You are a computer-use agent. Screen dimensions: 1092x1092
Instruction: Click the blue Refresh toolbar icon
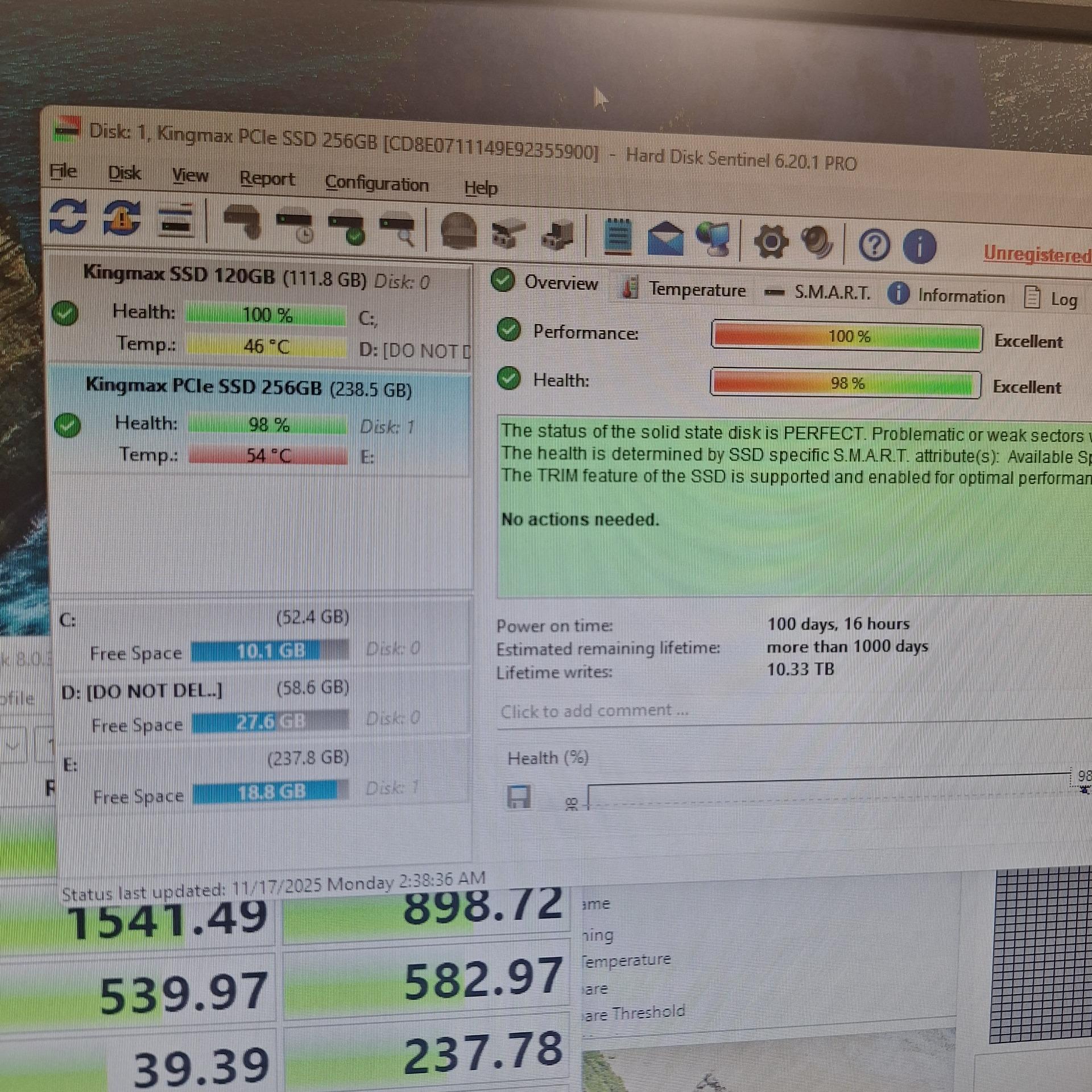point(68,217)
